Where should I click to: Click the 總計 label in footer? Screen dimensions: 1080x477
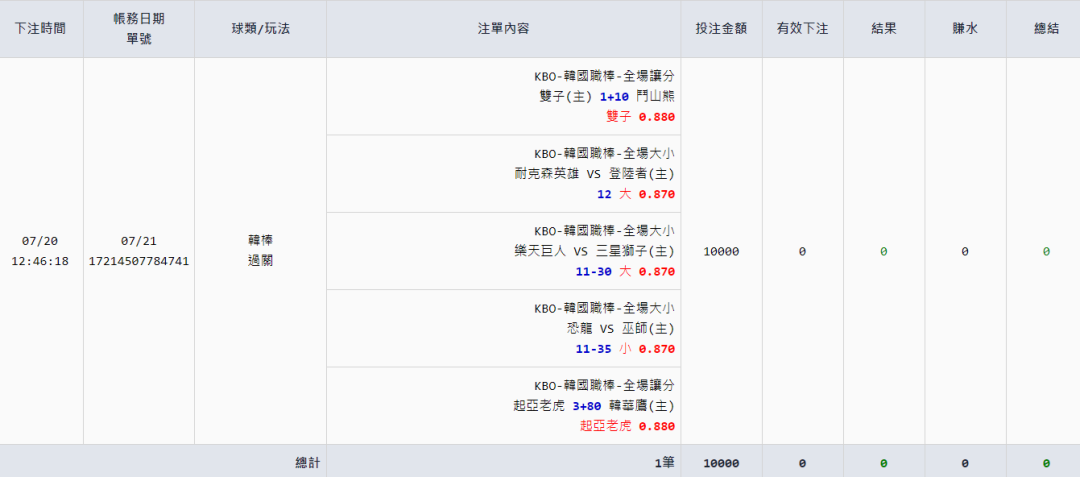click(309, 463)
